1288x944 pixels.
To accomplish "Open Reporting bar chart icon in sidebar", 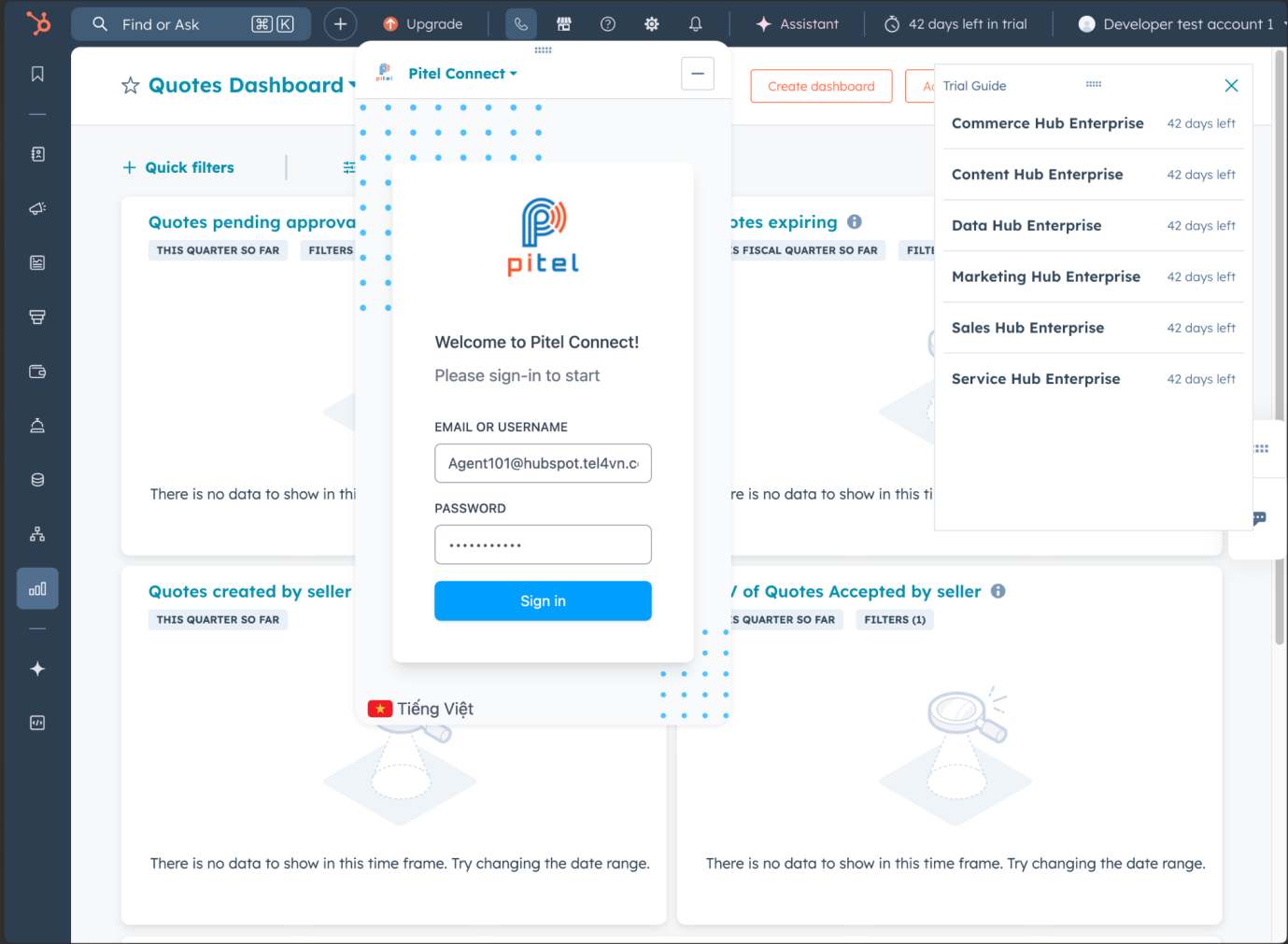I will (37, 588).
